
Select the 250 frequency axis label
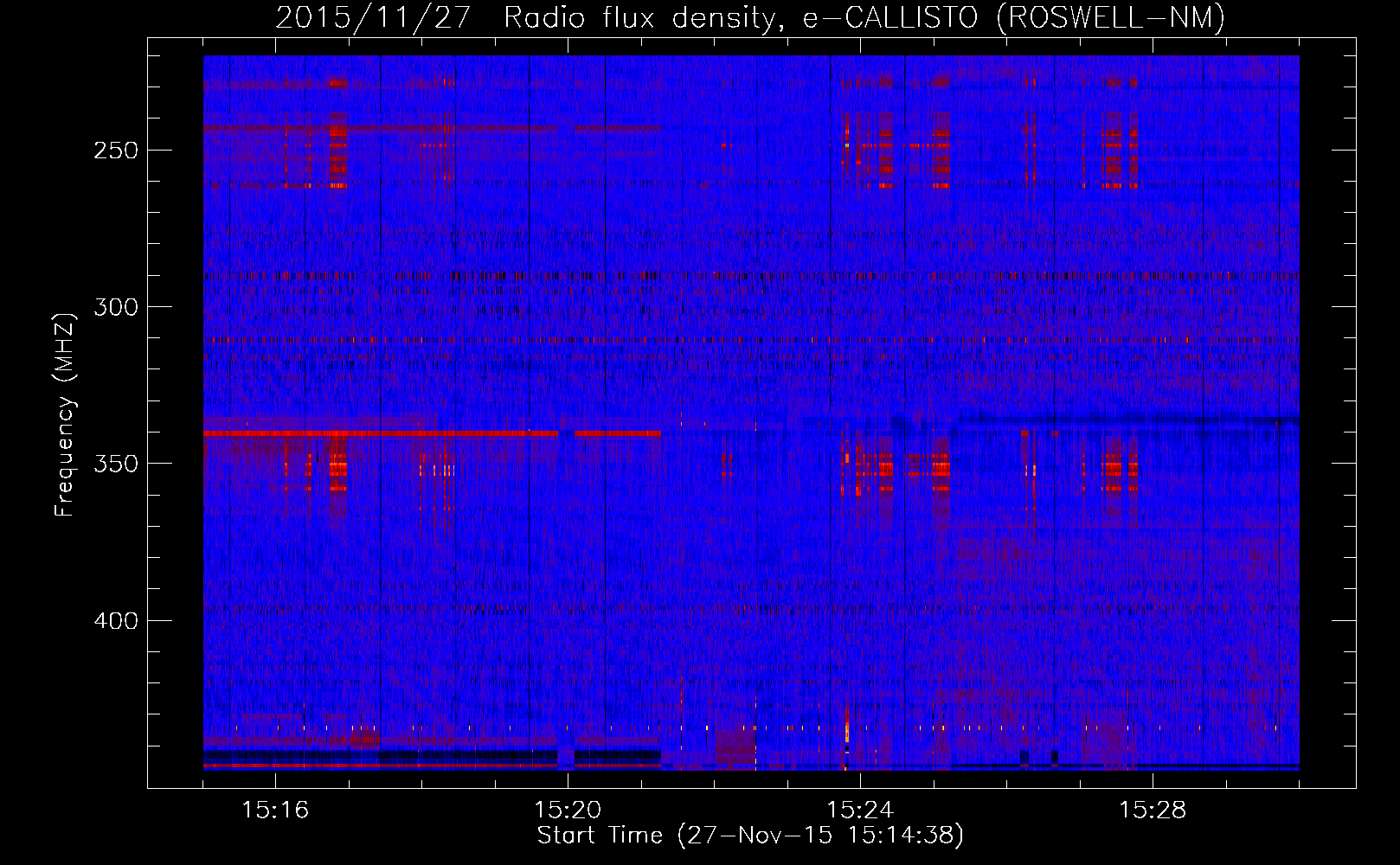coord(115,151)
